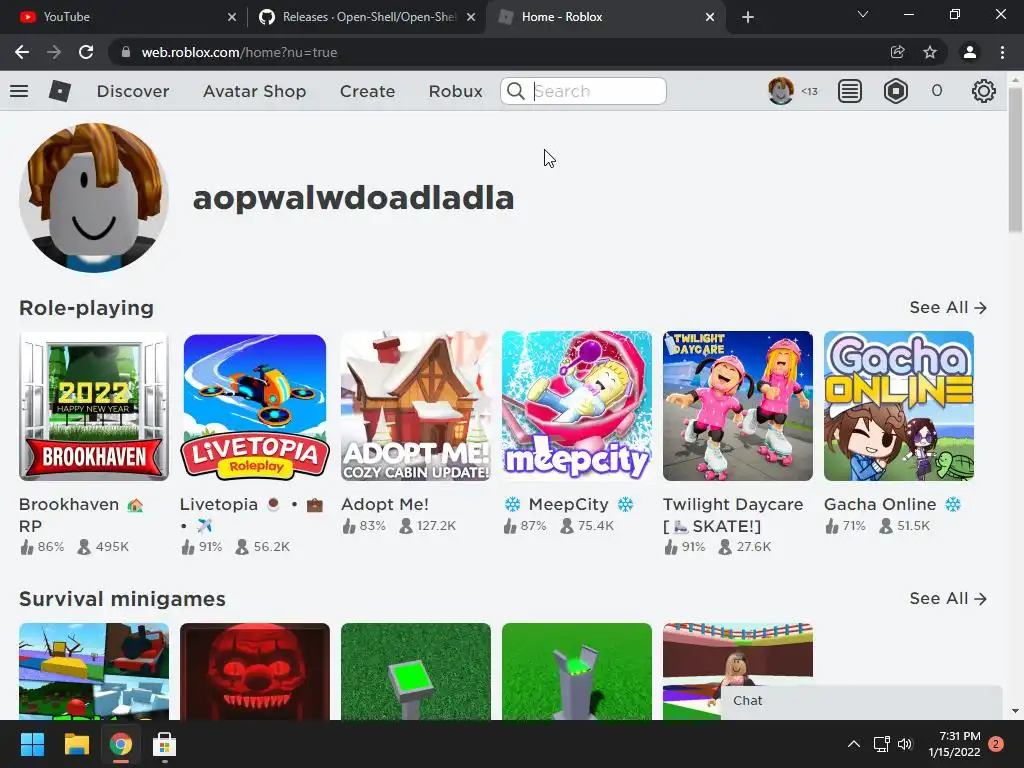Viewport: 1024px width, 768px height.
Task: Open the Robux hexagon icon
Action: coord(895,91)
